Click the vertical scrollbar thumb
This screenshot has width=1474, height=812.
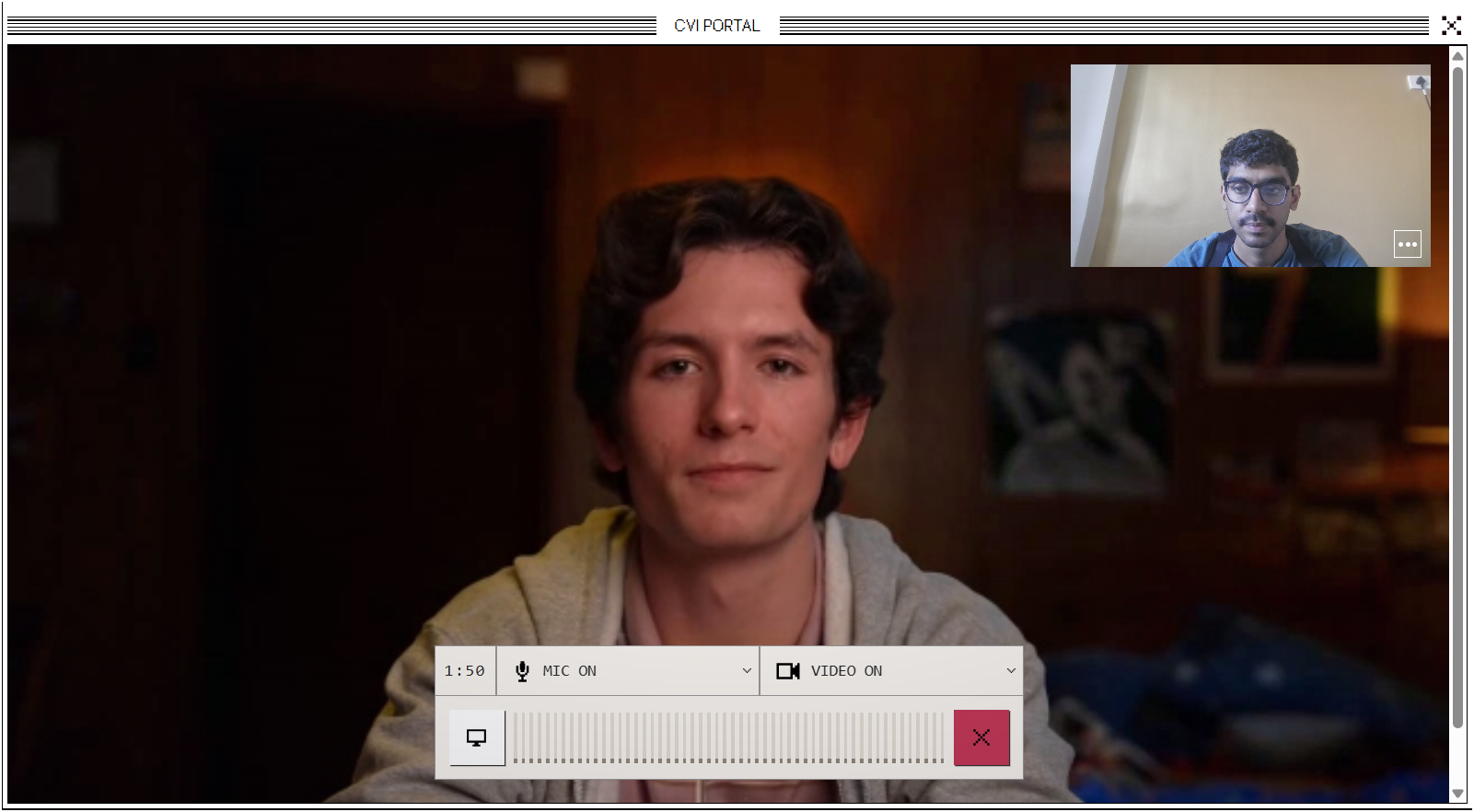(x=1457, y=397)
